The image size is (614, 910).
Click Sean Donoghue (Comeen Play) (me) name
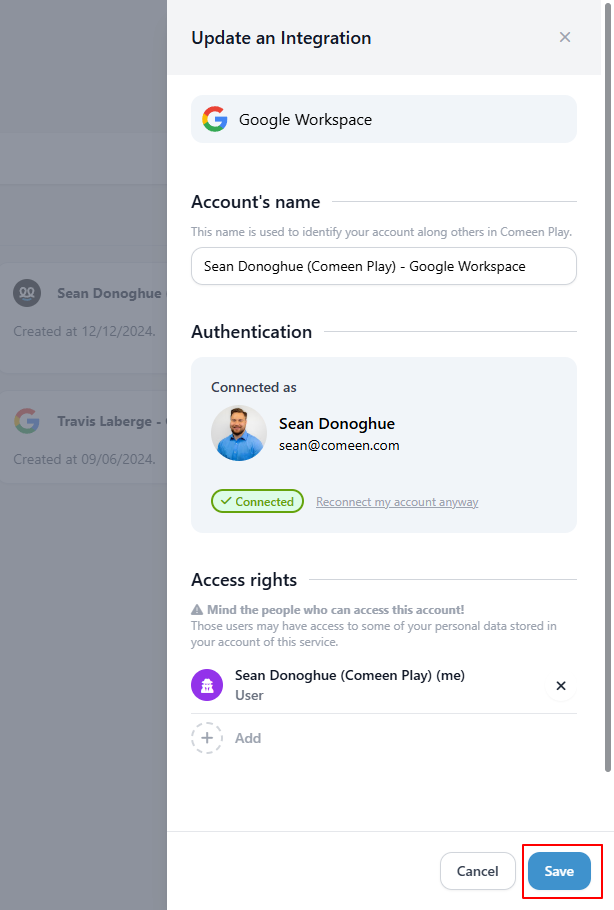pyautogui.click(x=350, y=676)
